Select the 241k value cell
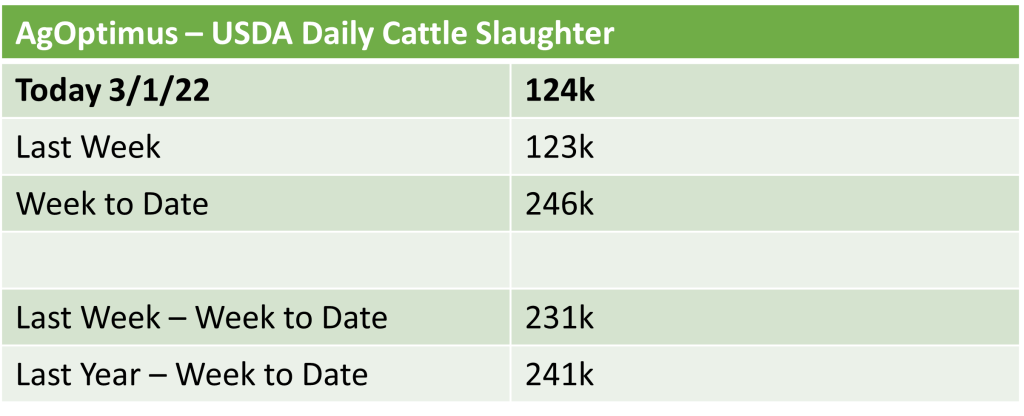The image size is (1024, 416). coord(559,374)
